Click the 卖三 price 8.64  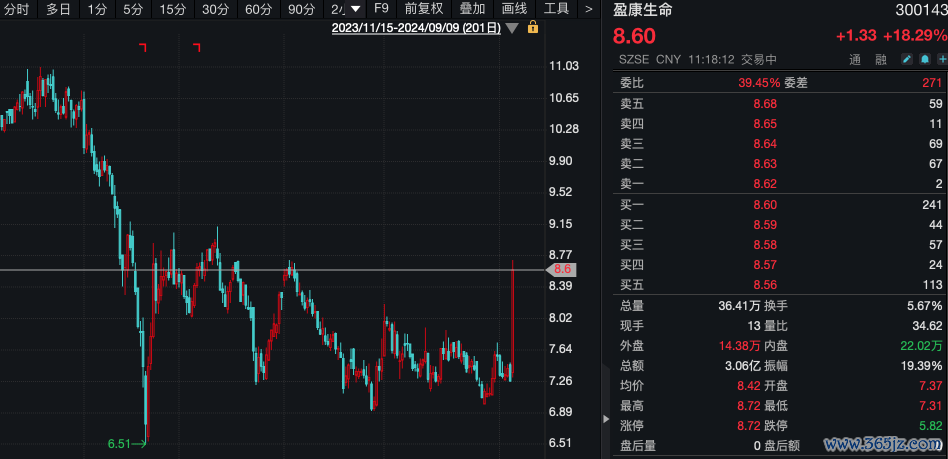[765, 144]
